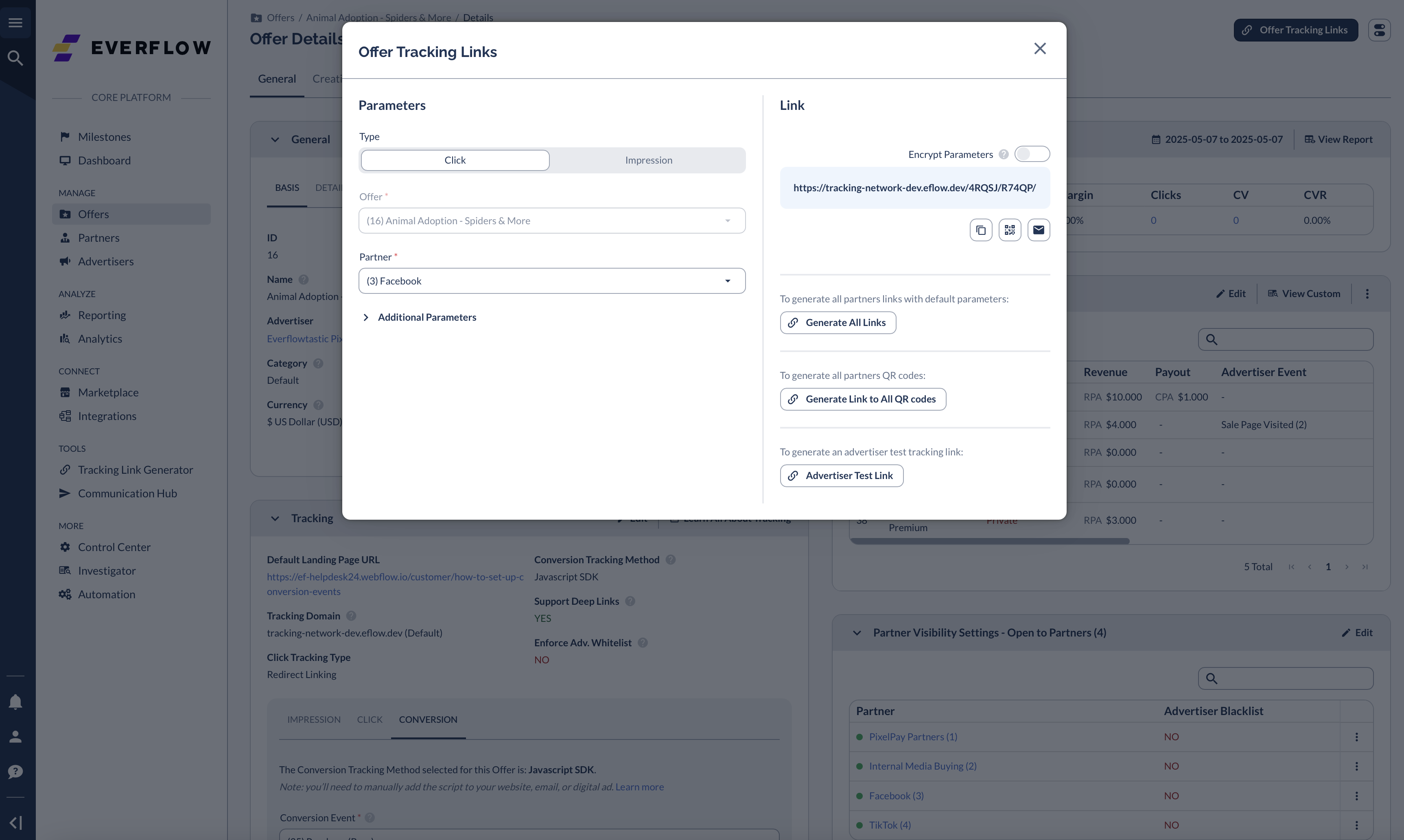Viewport: 1404px width, 840px height.
Task: Open PixelPay Partners (1) partner link
Action: pyautogui.click(x=913, y=737)
